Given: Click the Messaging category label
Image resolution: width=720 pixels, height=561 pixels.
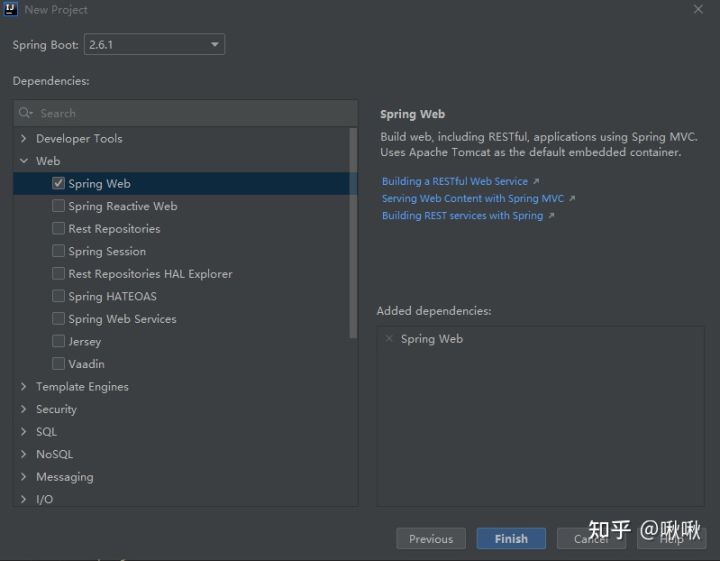Looking at the screenshot, I should 64,477.
